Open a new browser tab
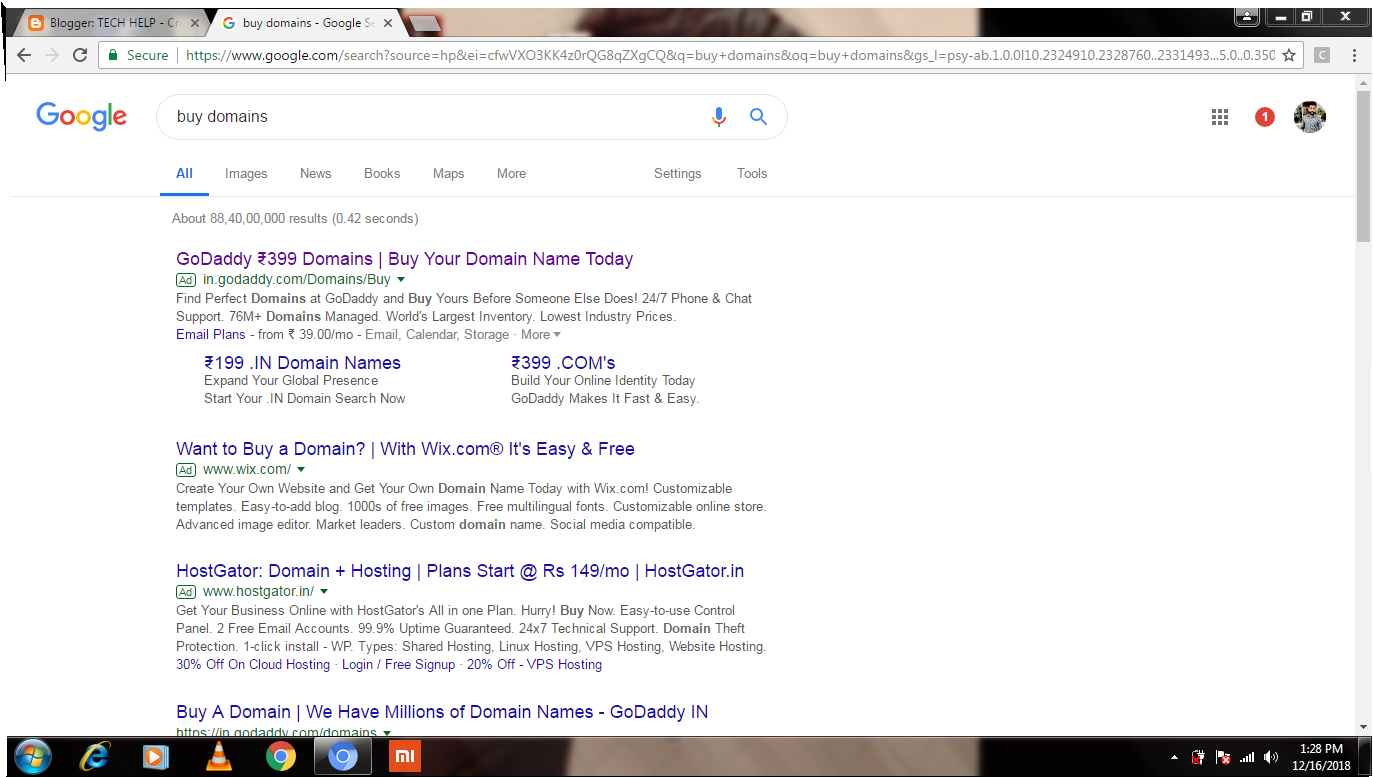This screenshot has height=777, width=1373. [x=426, y=22]
